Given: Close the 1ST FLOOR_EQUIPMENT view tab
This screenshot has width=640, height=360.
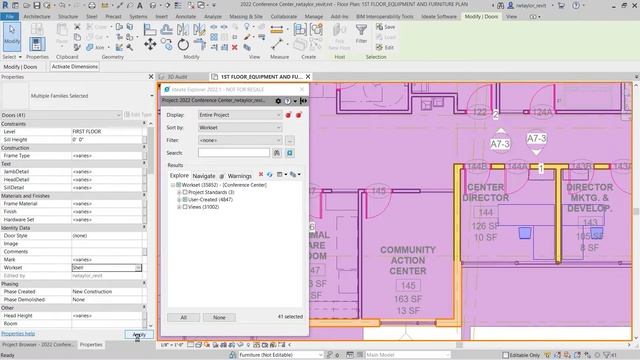Looking at the screenshot, I should tap(308, 76).
